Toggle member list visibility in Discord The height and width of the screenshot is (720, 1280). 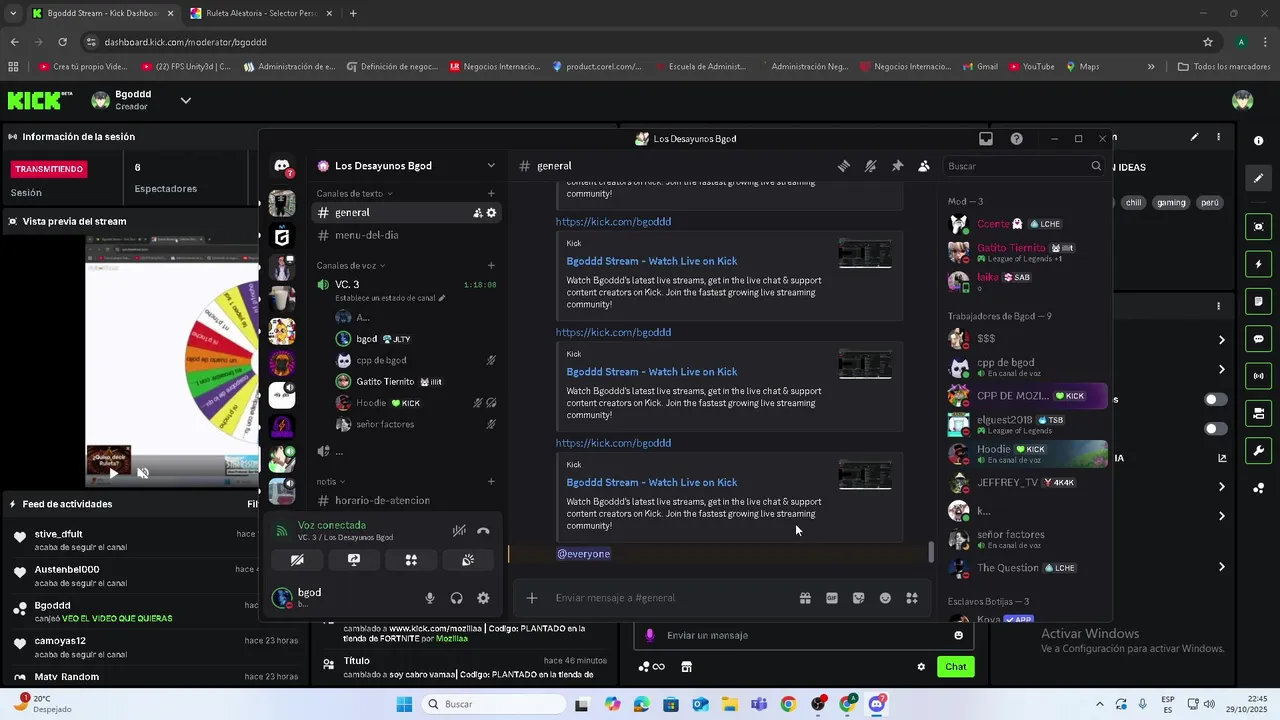click(924, 166)
